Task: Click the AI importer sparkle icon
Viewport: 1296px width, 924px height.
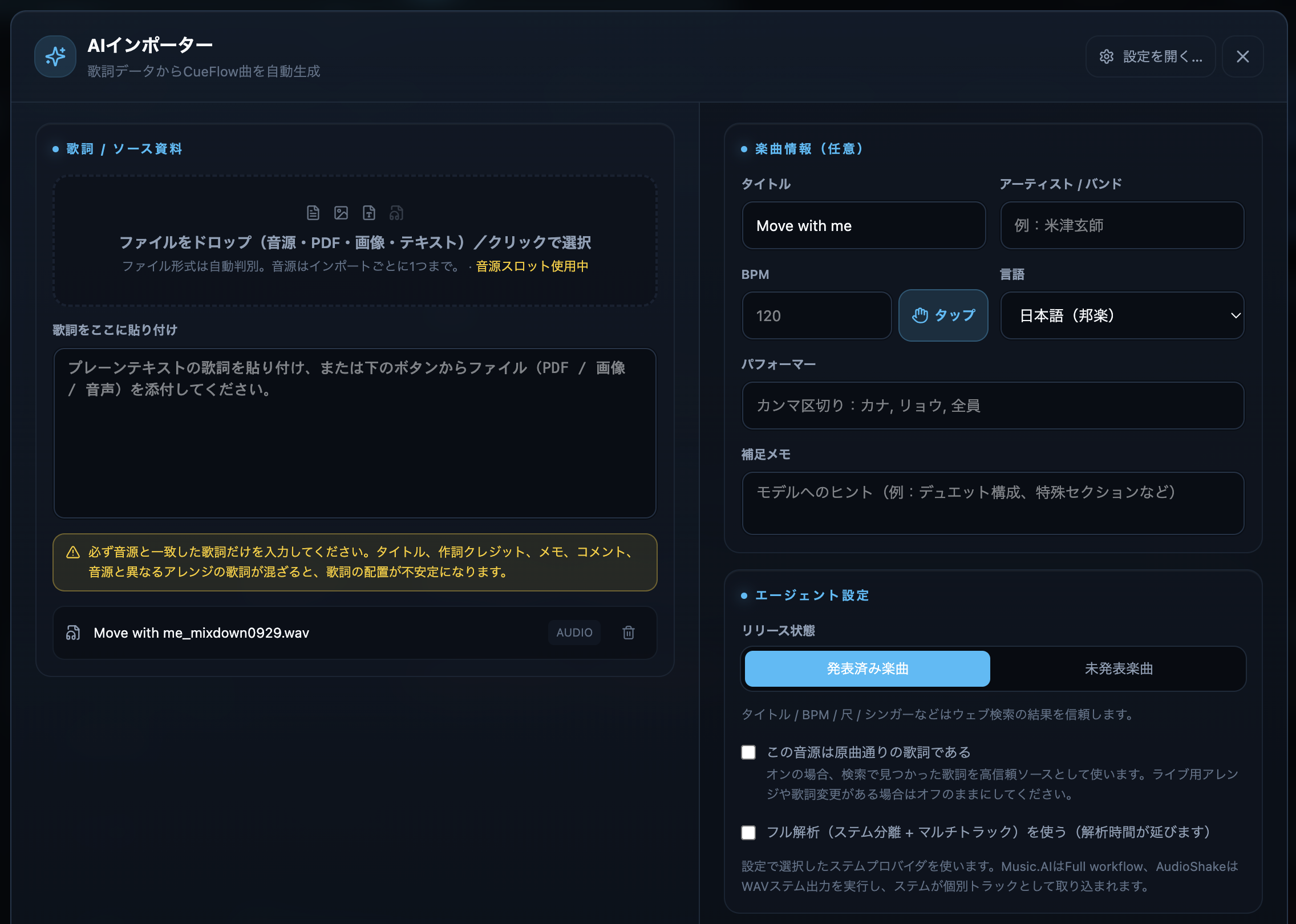Action: [55, 56]
